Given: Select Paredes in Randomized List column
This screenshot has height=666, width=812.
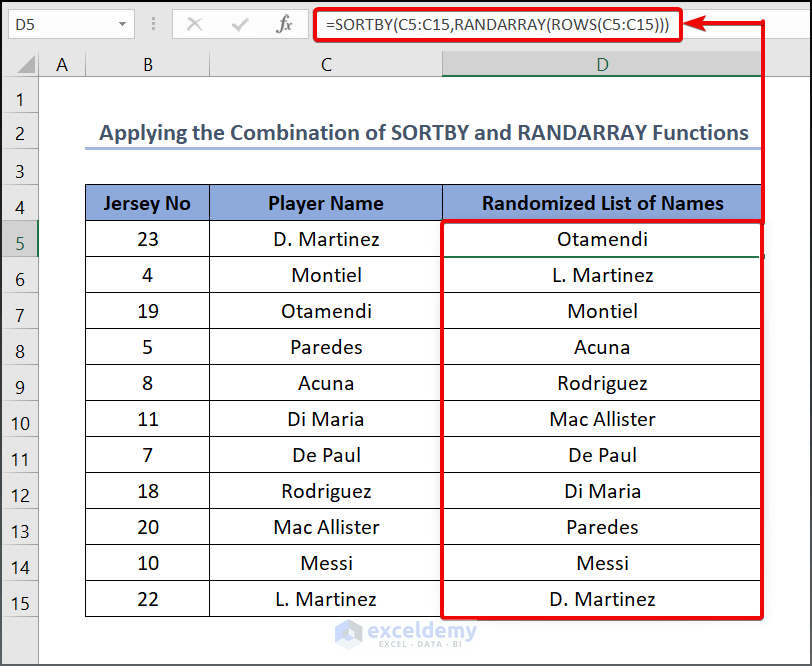Looking at the screenshot, I should pos(602,527).
